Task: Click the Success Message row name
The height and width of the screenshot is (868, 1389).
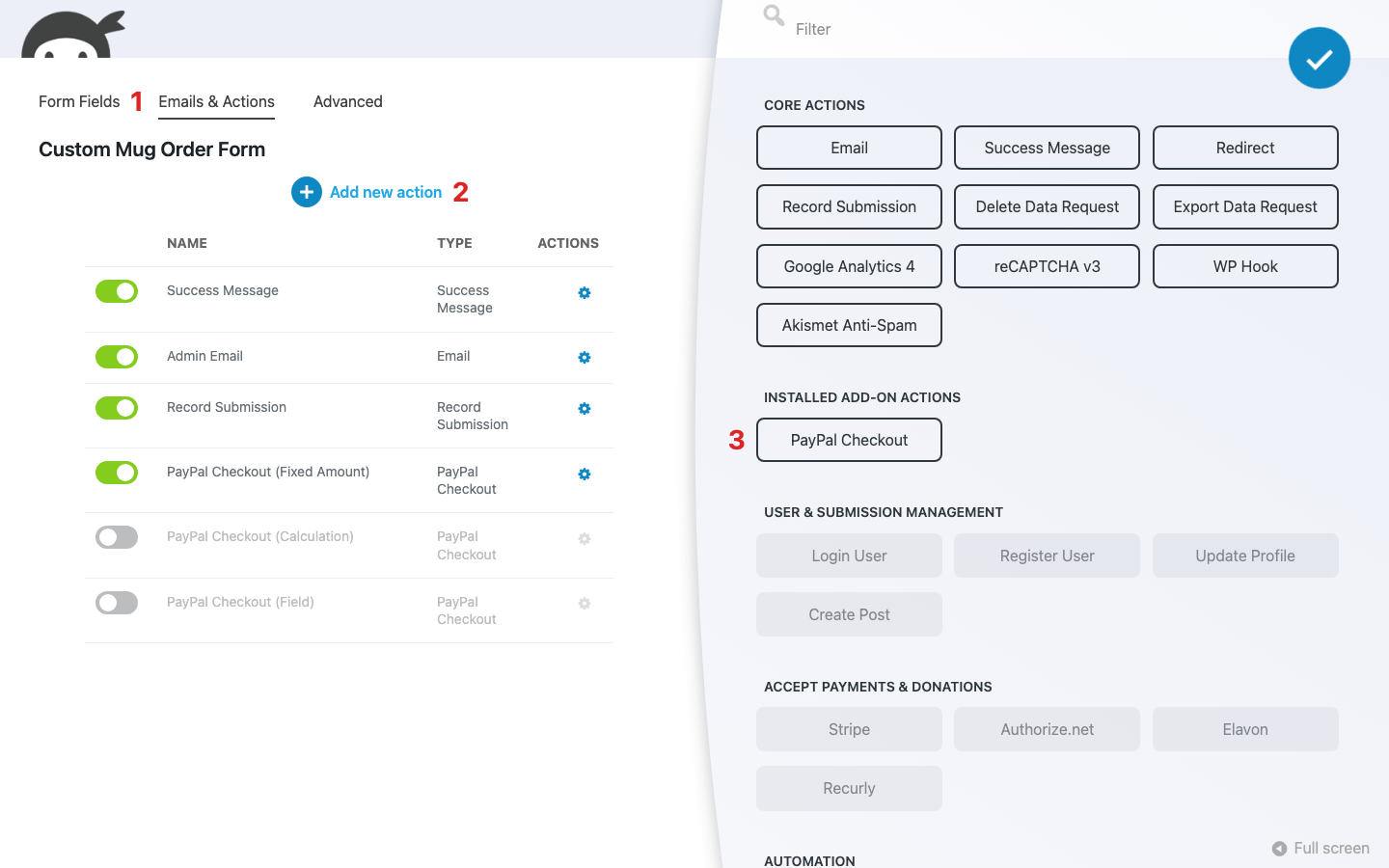Action: pos(223,290)
